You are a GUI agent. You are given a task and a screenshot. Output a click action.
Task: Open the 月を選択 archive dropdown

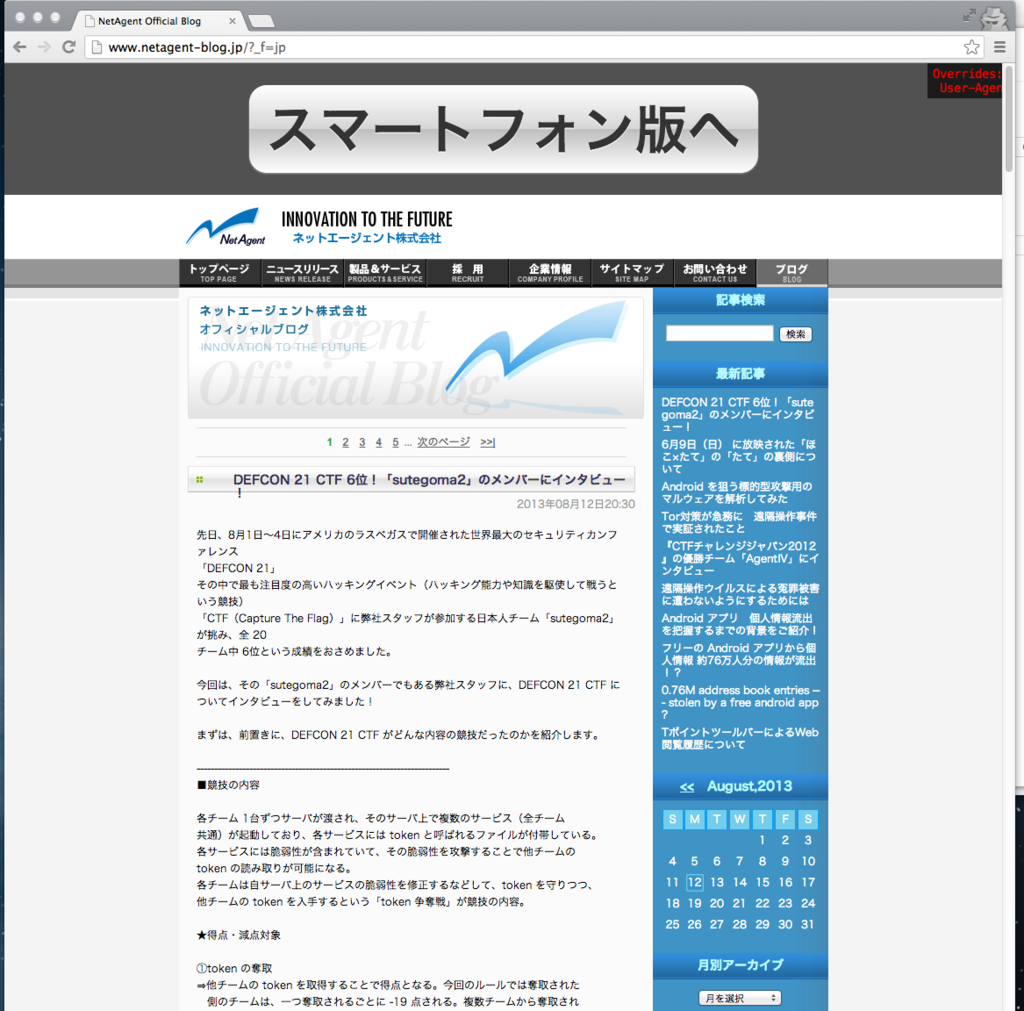(x=739, y=998)
